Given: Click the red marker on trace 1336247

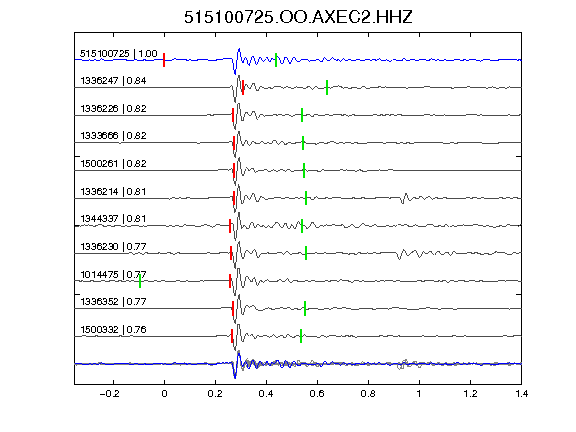Looking at the screenshot, I should pos(243,87).
